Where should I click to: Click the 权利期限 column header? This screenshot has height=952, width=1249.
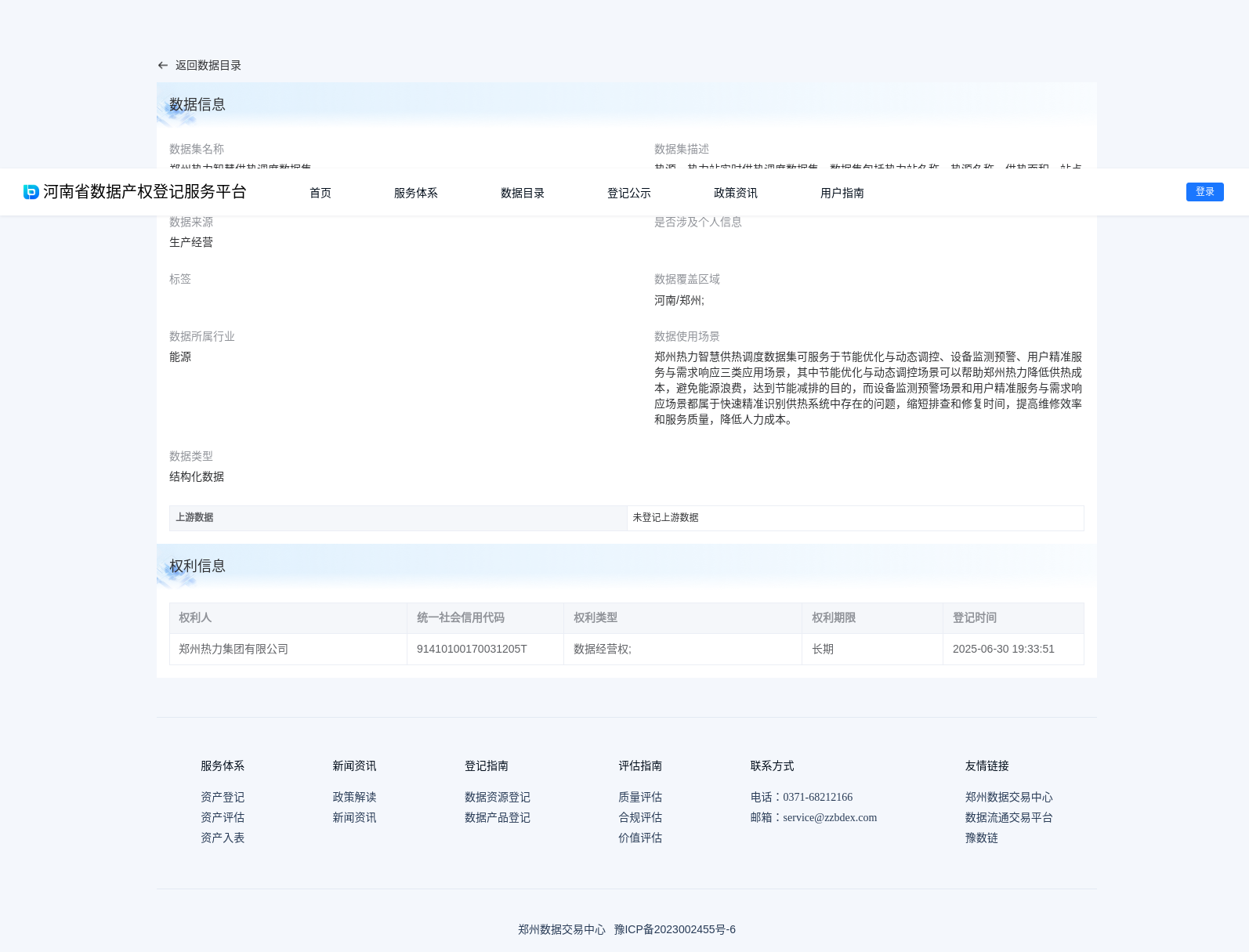[x=872, y=617]
